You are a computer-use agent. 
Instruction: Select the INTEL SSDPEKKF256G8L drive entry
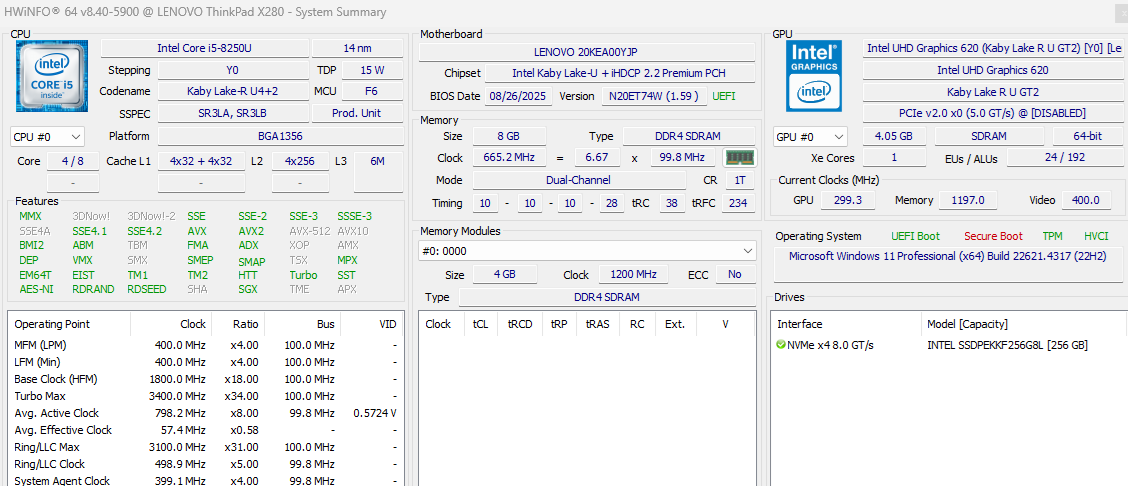click(1007, 345)
